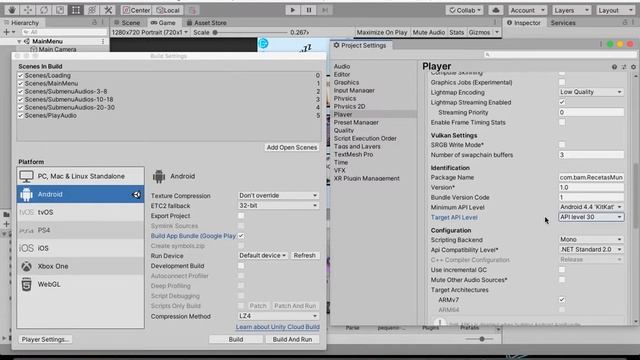This screenshot has width=640, height=360.
Task: Open Compression Method dropdown
Action: tap(278, 316)
